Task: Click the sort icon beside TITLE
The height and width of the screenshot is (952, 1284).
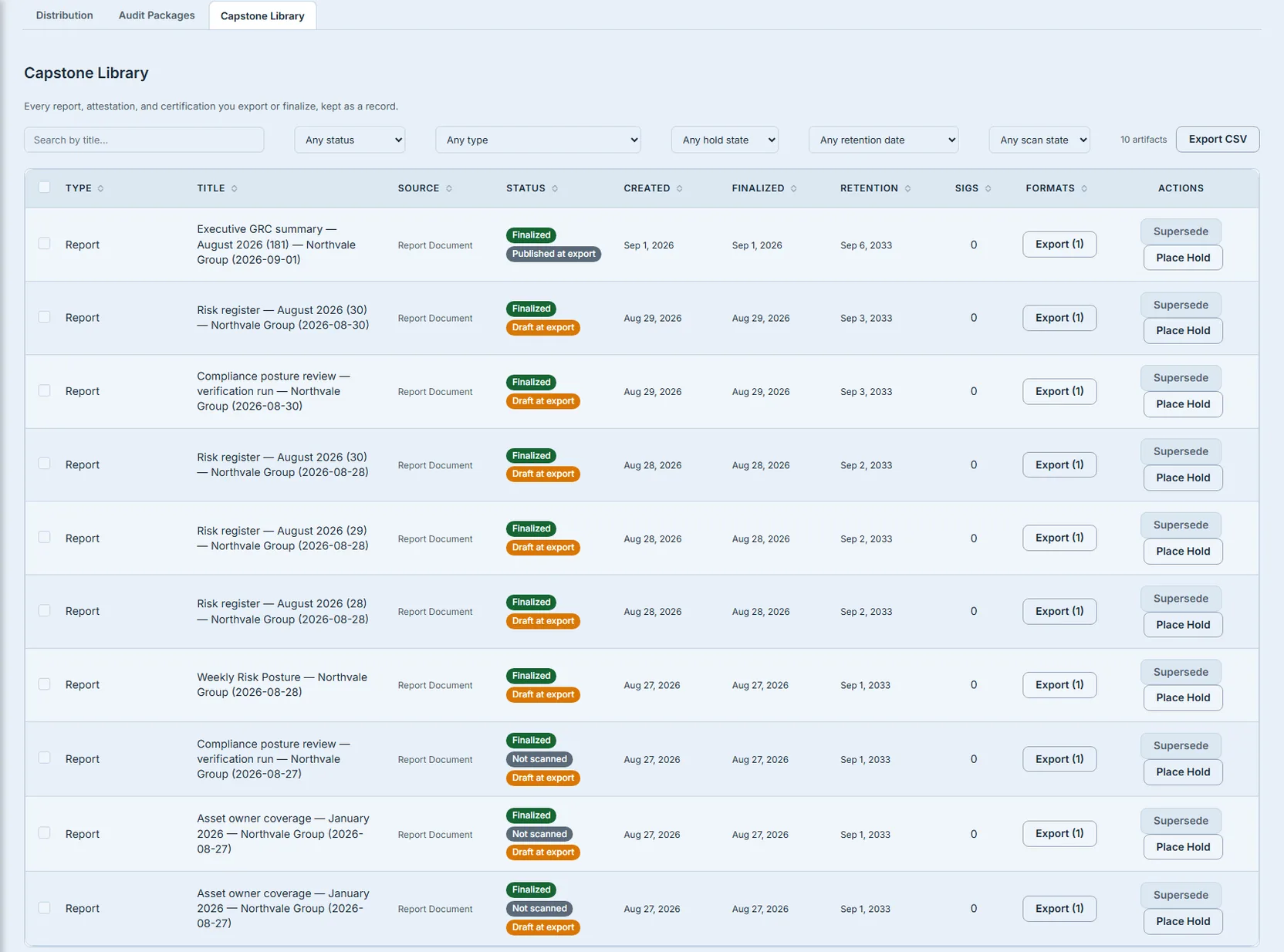Action: click(235, 188)
